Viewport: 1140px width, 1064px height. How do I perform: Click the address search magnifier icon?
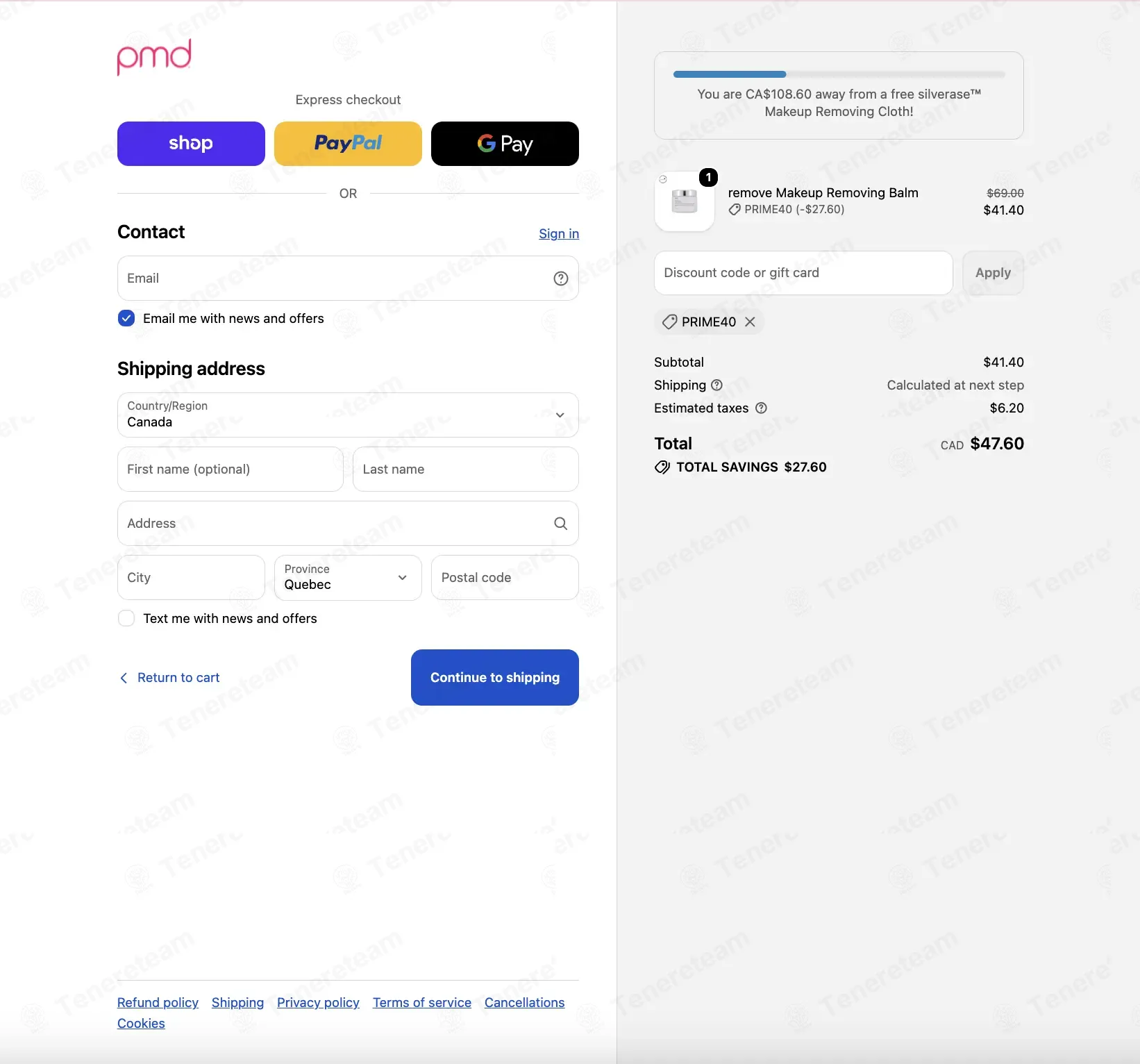coord(560,524)
